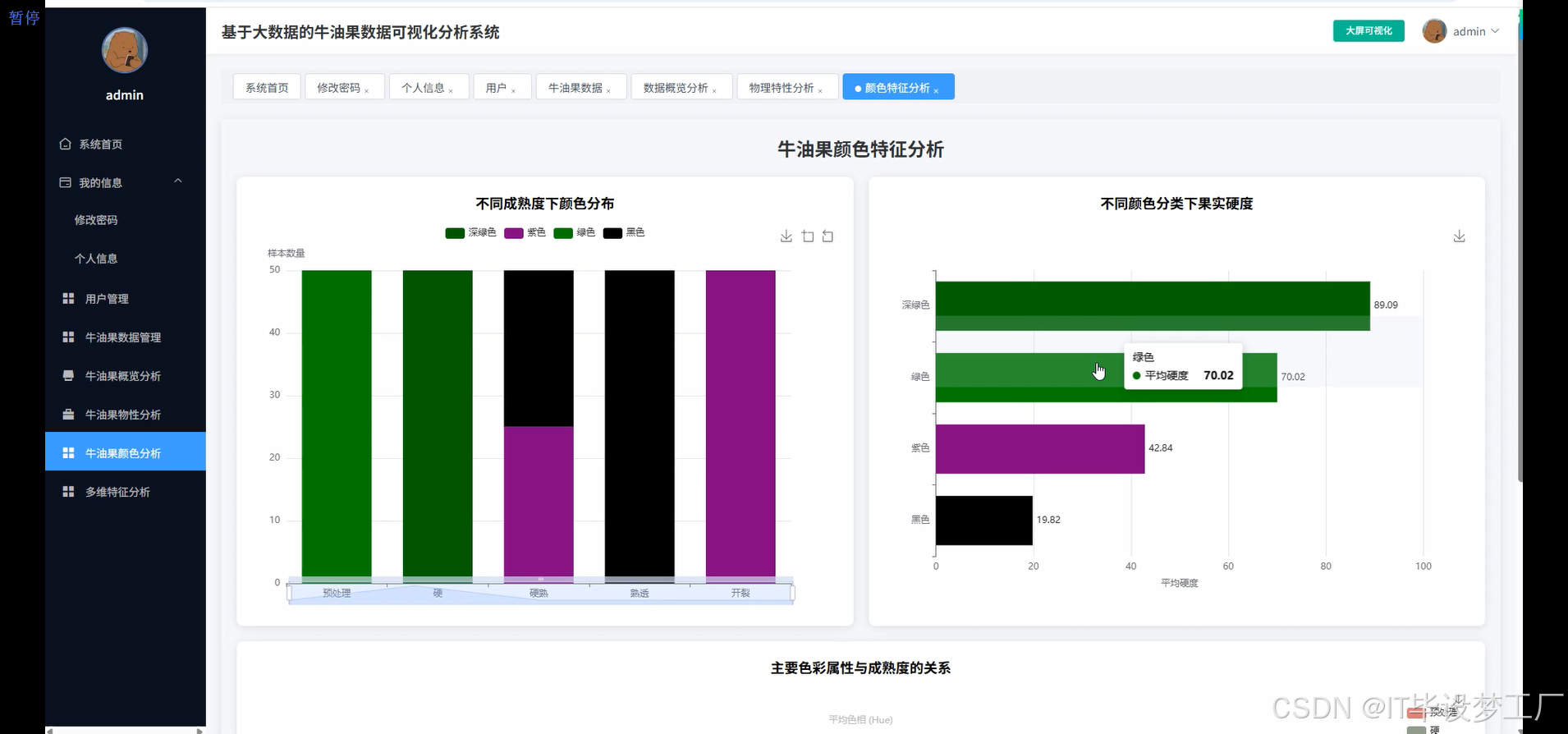The image size is (1568, 734).
Task: Open 牛油果数据管理 in the sidebar
Action: pos(125,337)
